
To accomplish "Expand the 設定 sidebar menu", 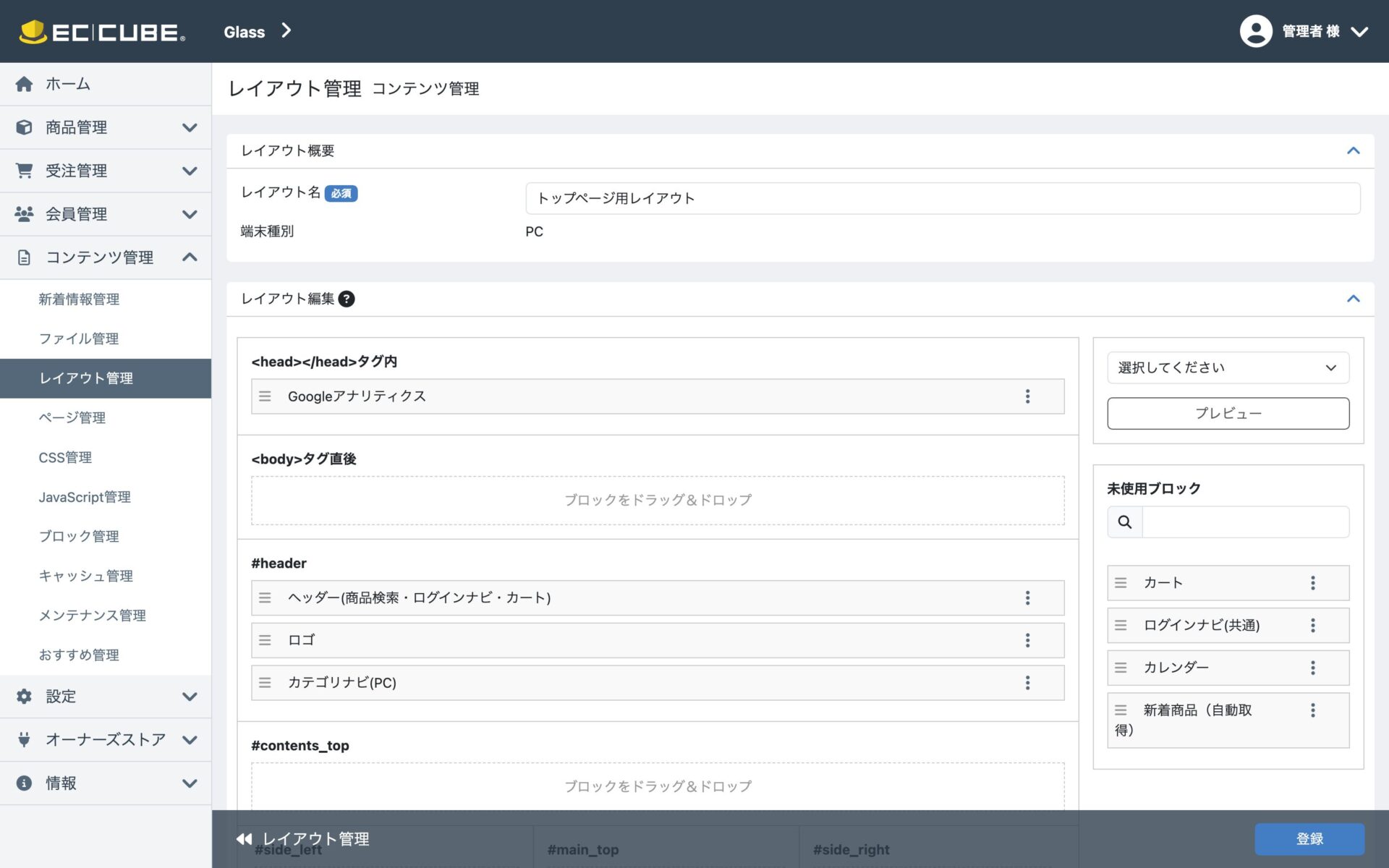I will point(106,697).
